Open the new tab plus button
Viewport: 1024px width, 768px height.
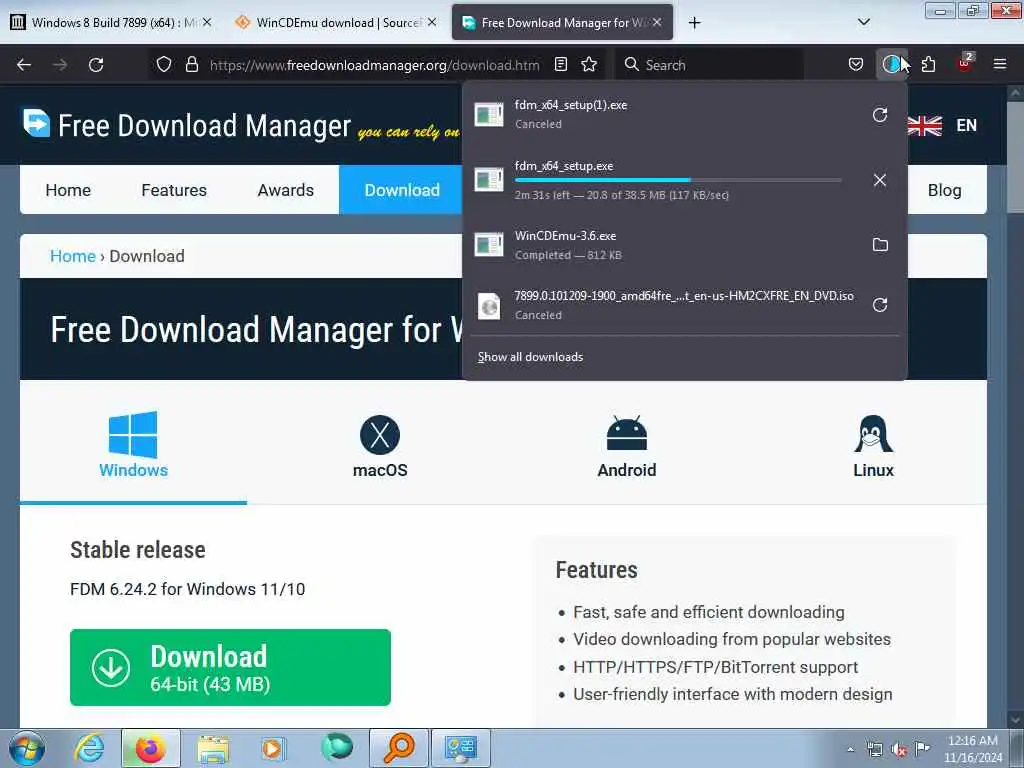point(694,23)
